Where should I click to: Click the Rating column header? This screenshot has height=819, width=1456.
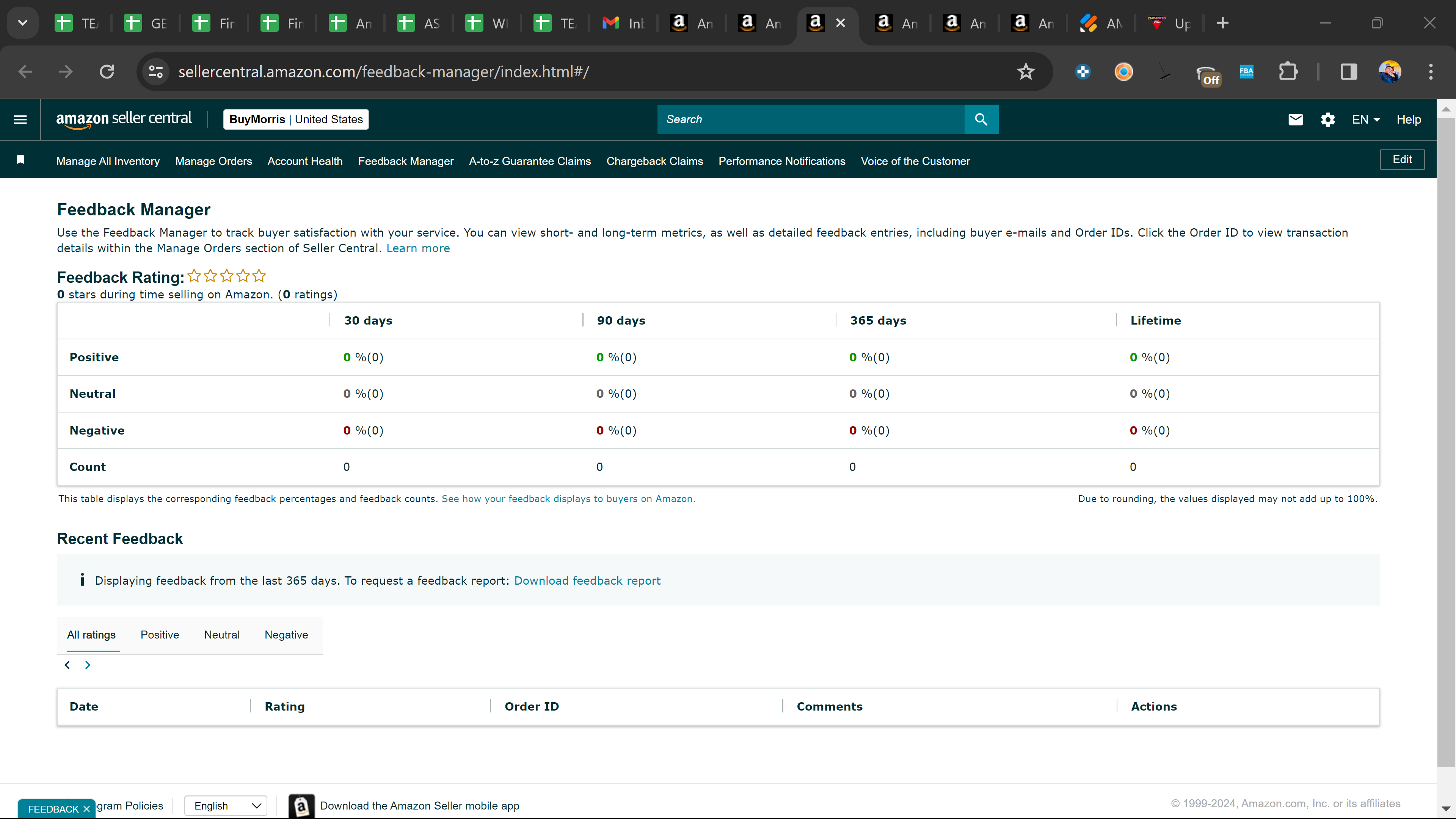284,706
